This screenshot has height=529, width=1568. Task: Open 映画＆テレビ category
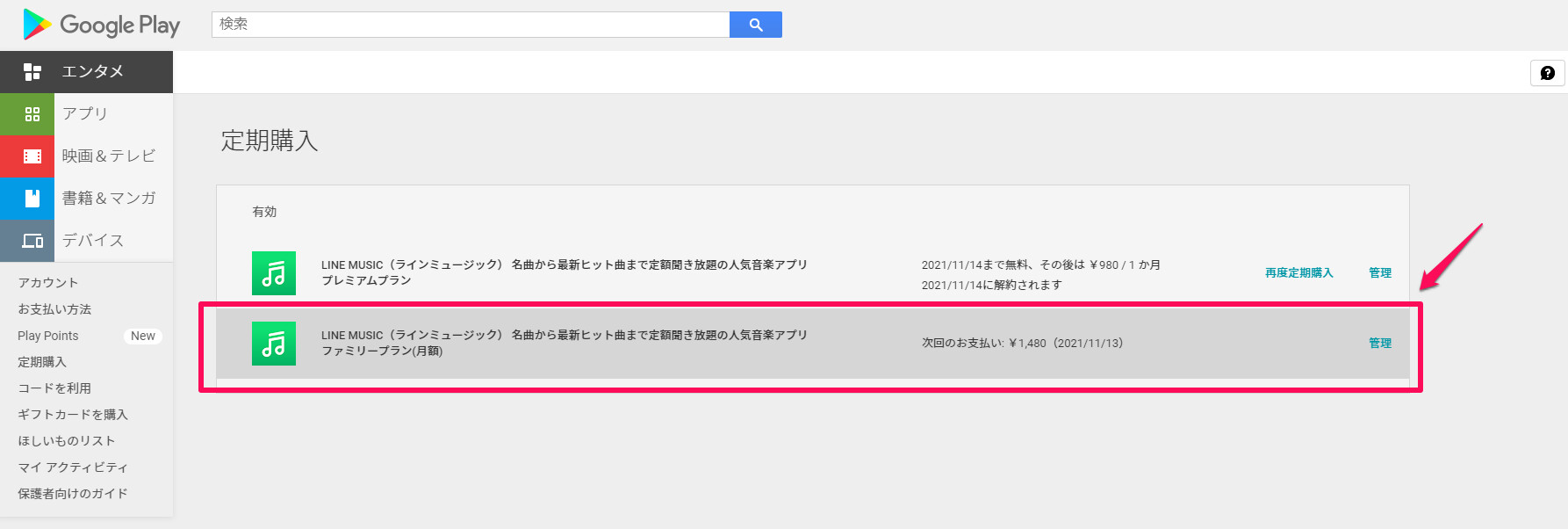point(109,156)
